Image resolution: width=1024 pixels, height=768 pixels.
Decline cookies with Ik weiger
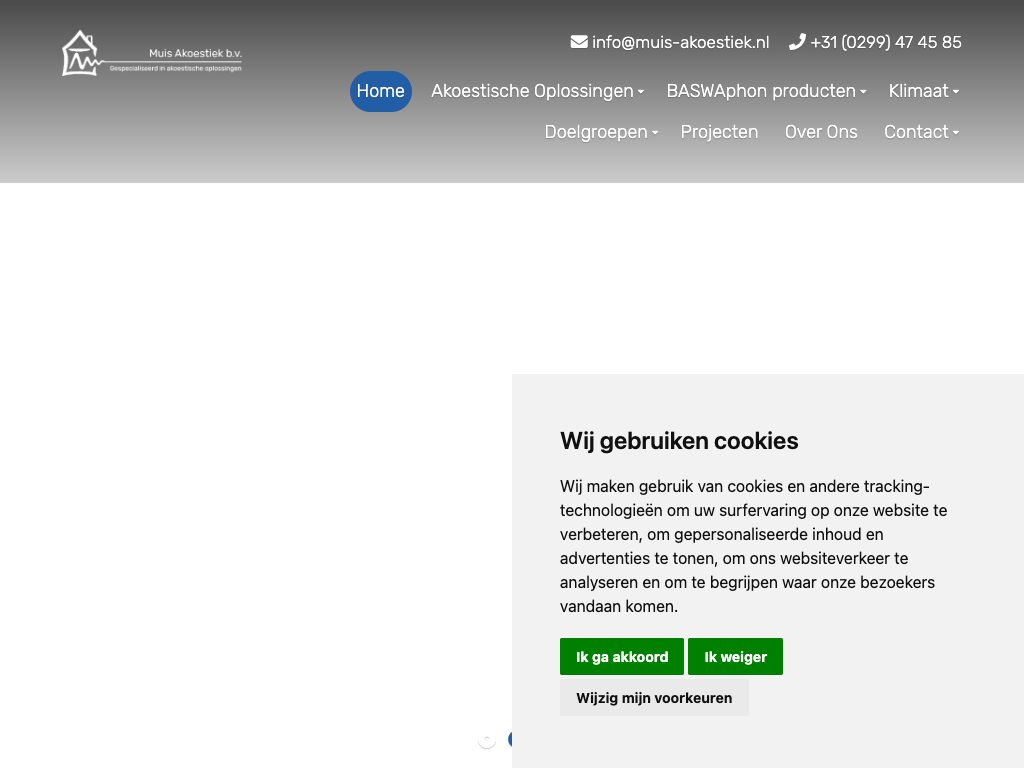pyautogui.click(x=735, y=657)
